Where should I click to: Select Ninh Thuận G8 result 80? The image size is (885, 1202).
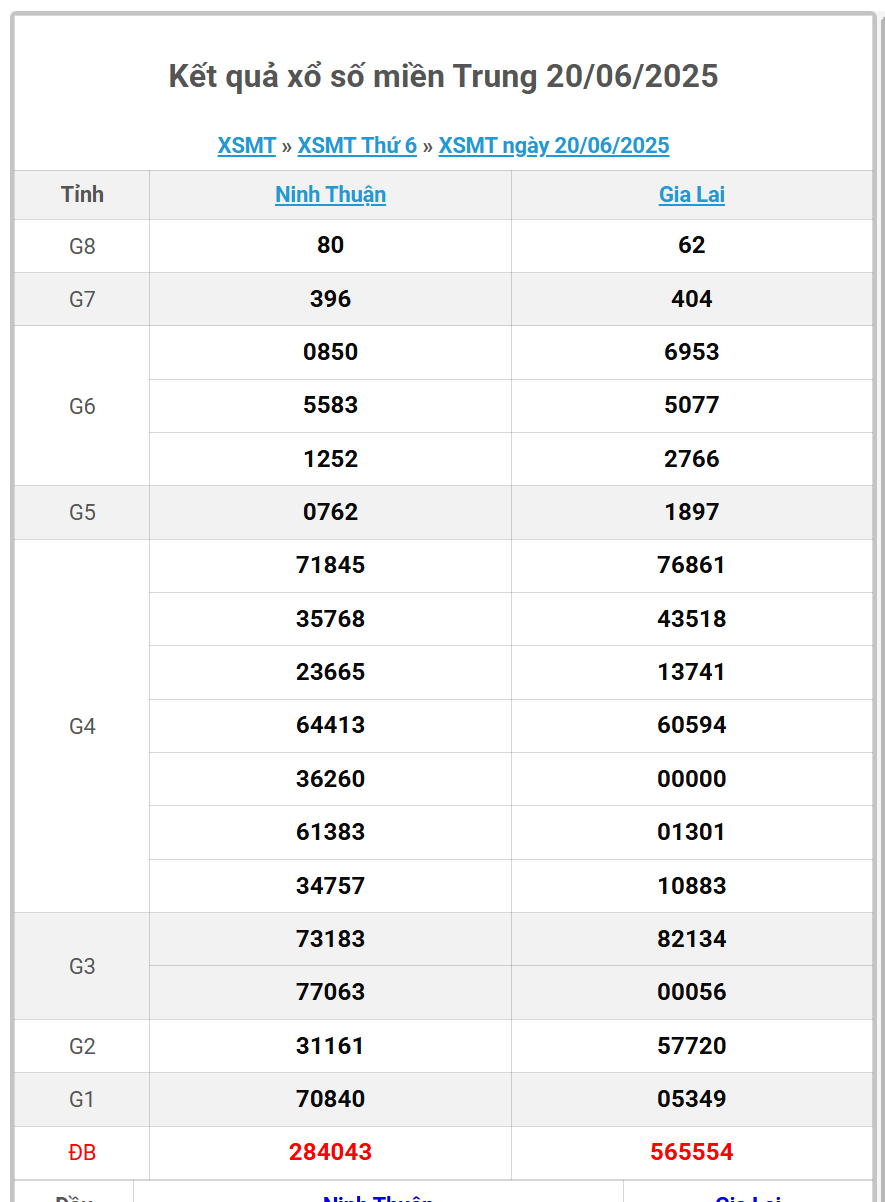pyautogui.click(x=331, y=245)
